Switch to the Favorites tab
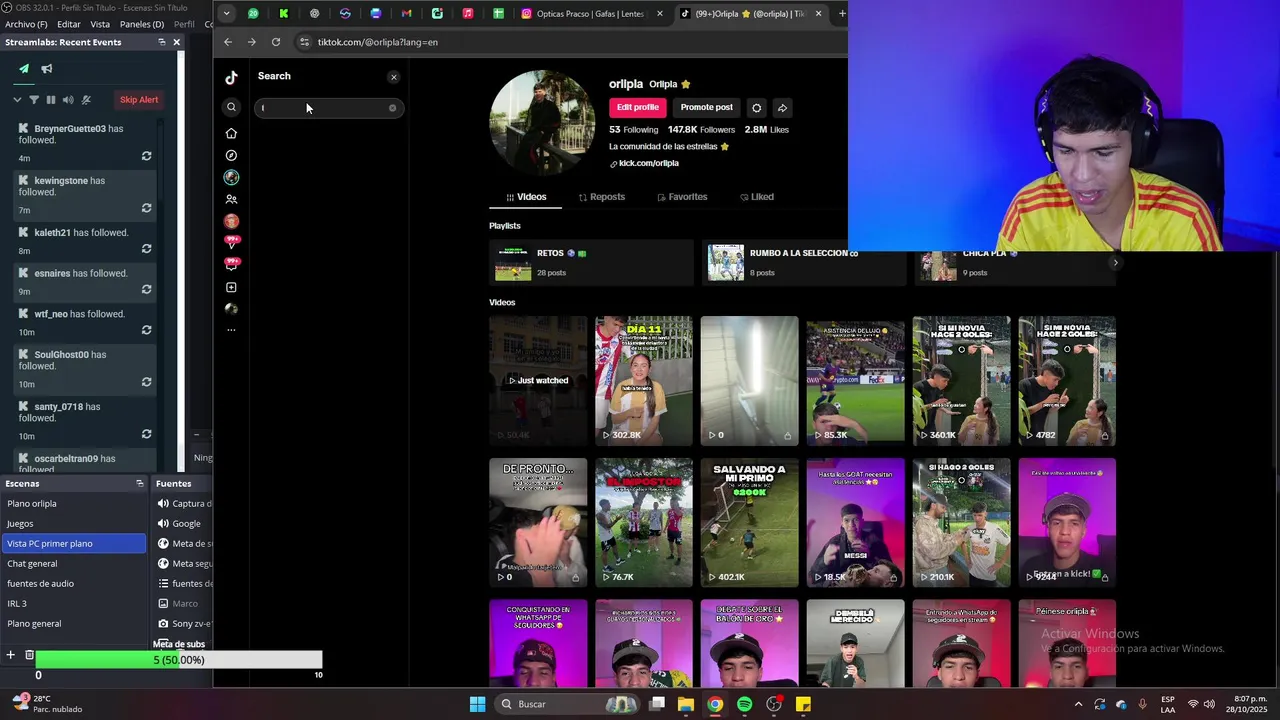Screen dimensions: 1280x720 pyautogui.click(x=682, y=197)
